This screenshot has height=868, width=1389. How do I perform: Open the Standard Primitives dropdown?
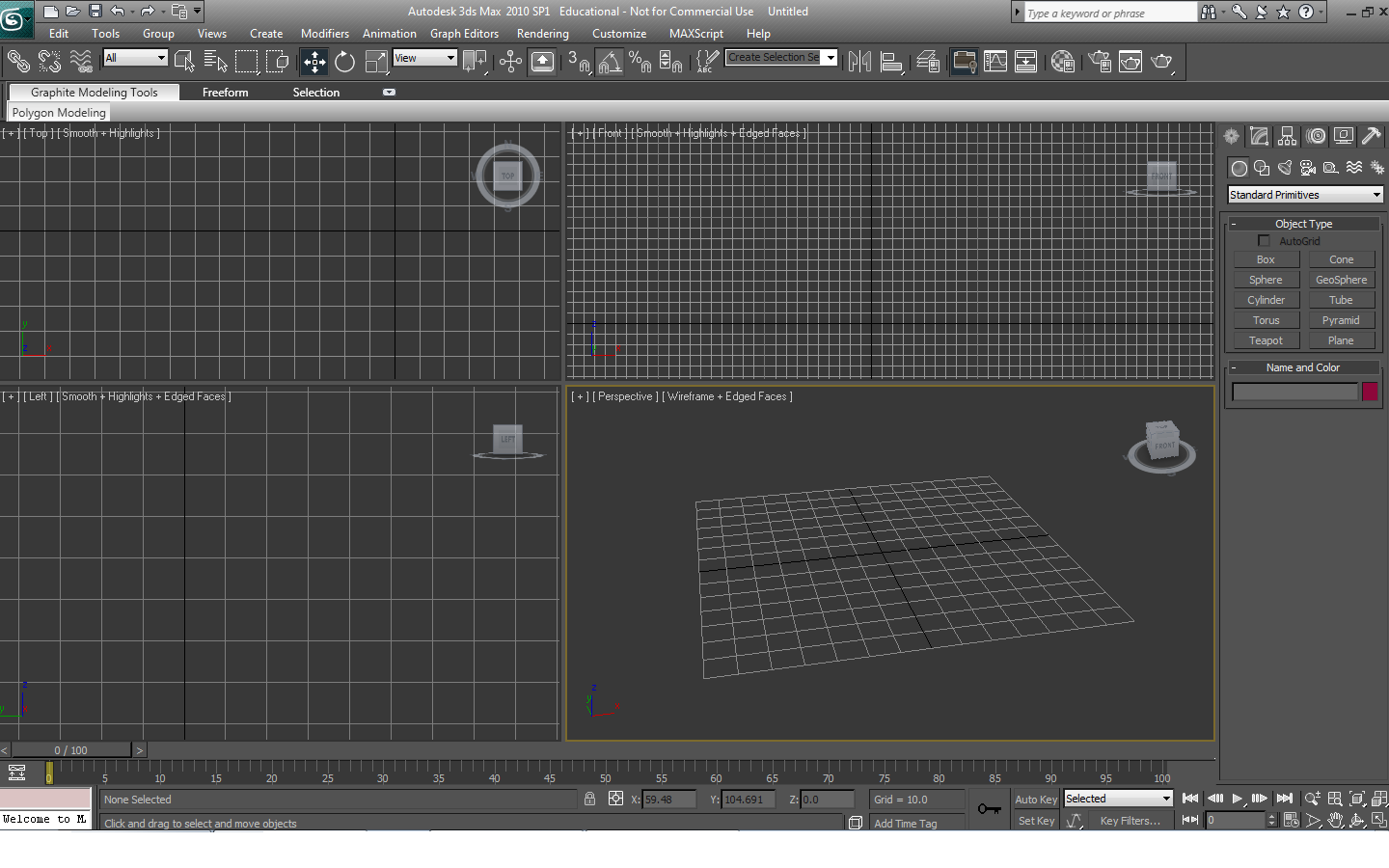coord(1304,194)
